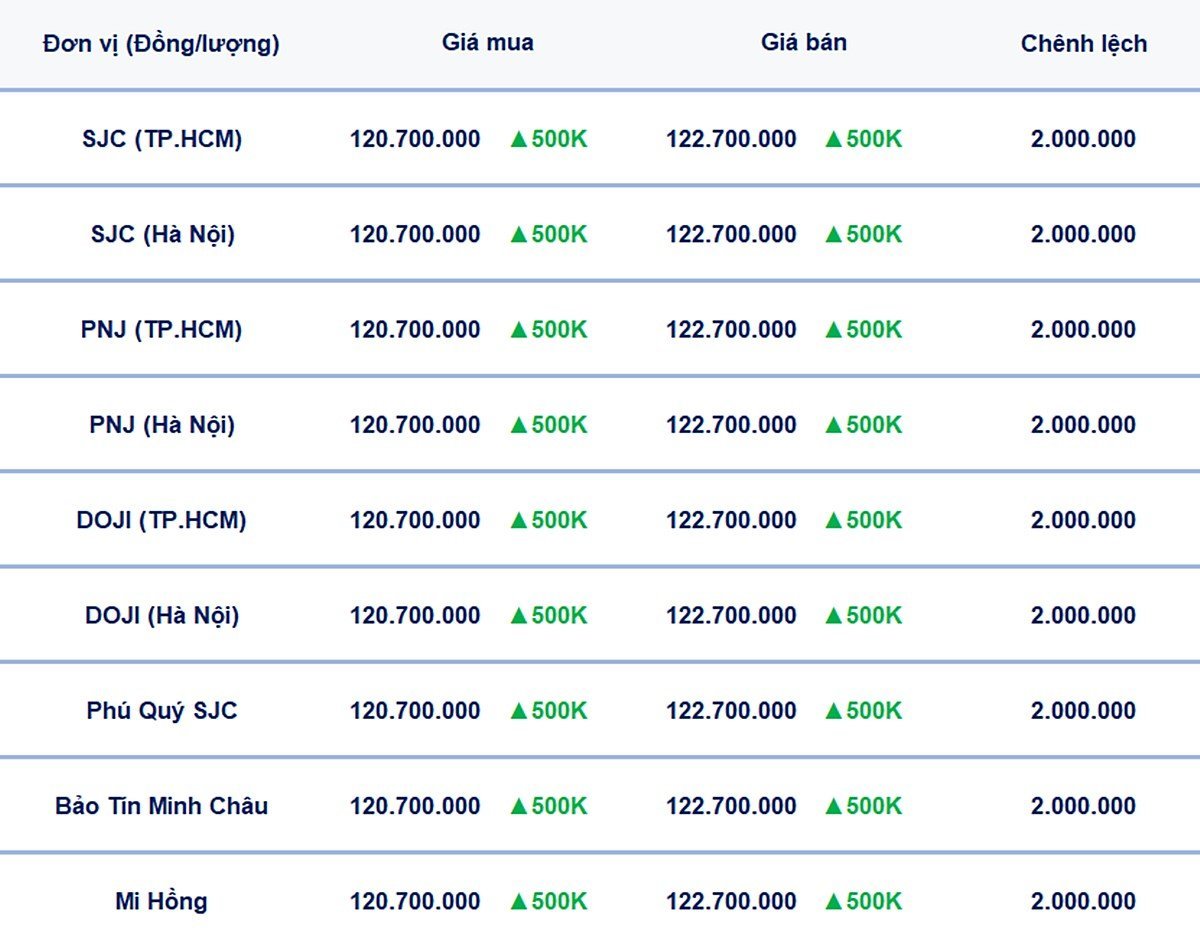Click DOJI (Hà Nội) buy-price ▲500K indicator
The height and width of the screenshot is (940, 1200).
click(549, 615)
